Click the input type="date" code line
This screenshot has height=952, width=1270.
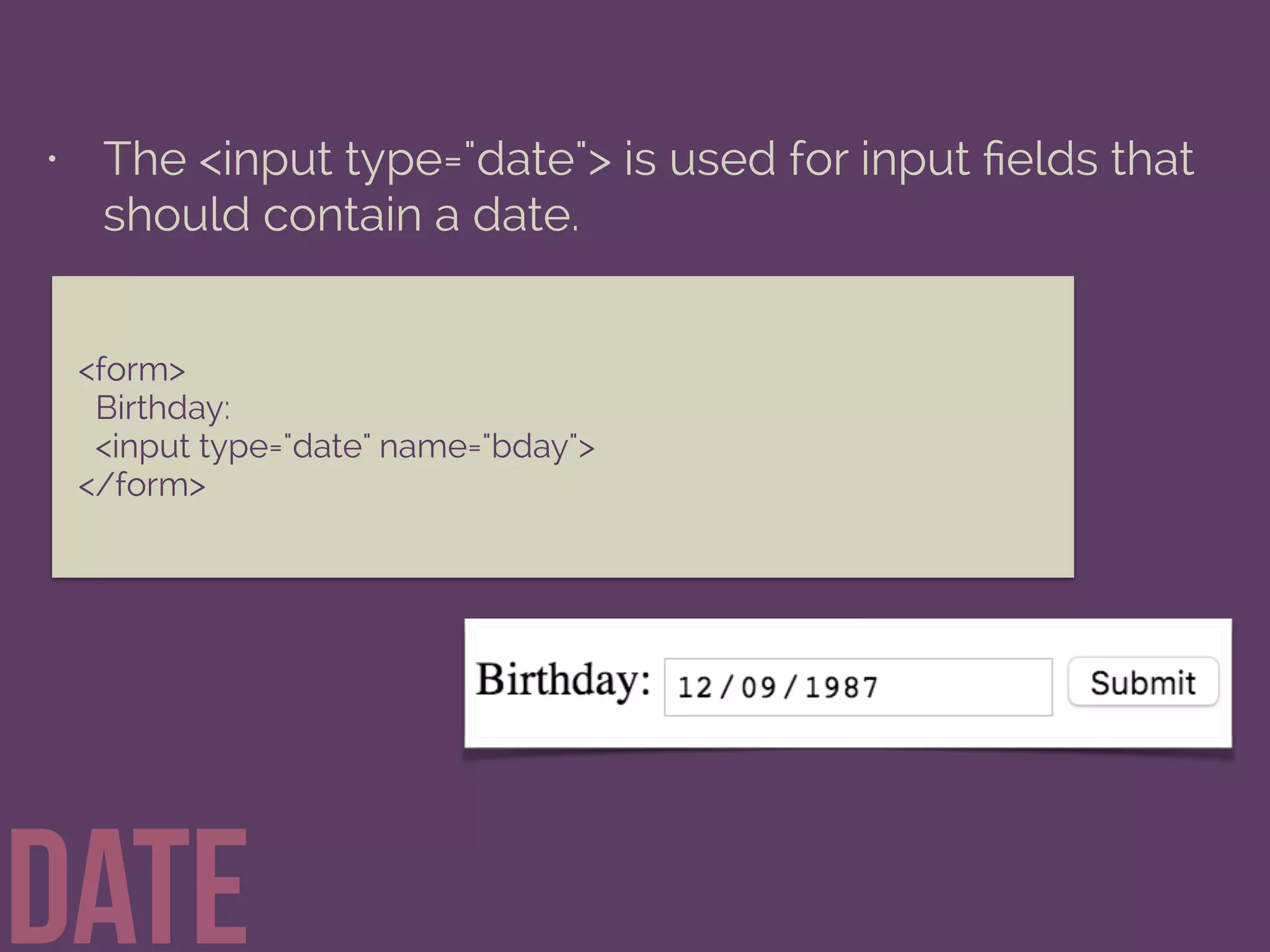click(345, 447)
